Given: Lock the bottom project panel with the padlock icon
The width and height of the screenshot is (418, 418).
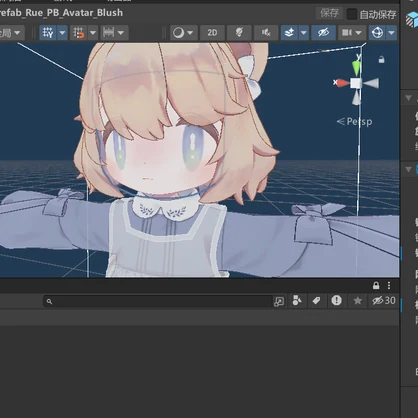Looking at the screenshot, I should (376, 285).
